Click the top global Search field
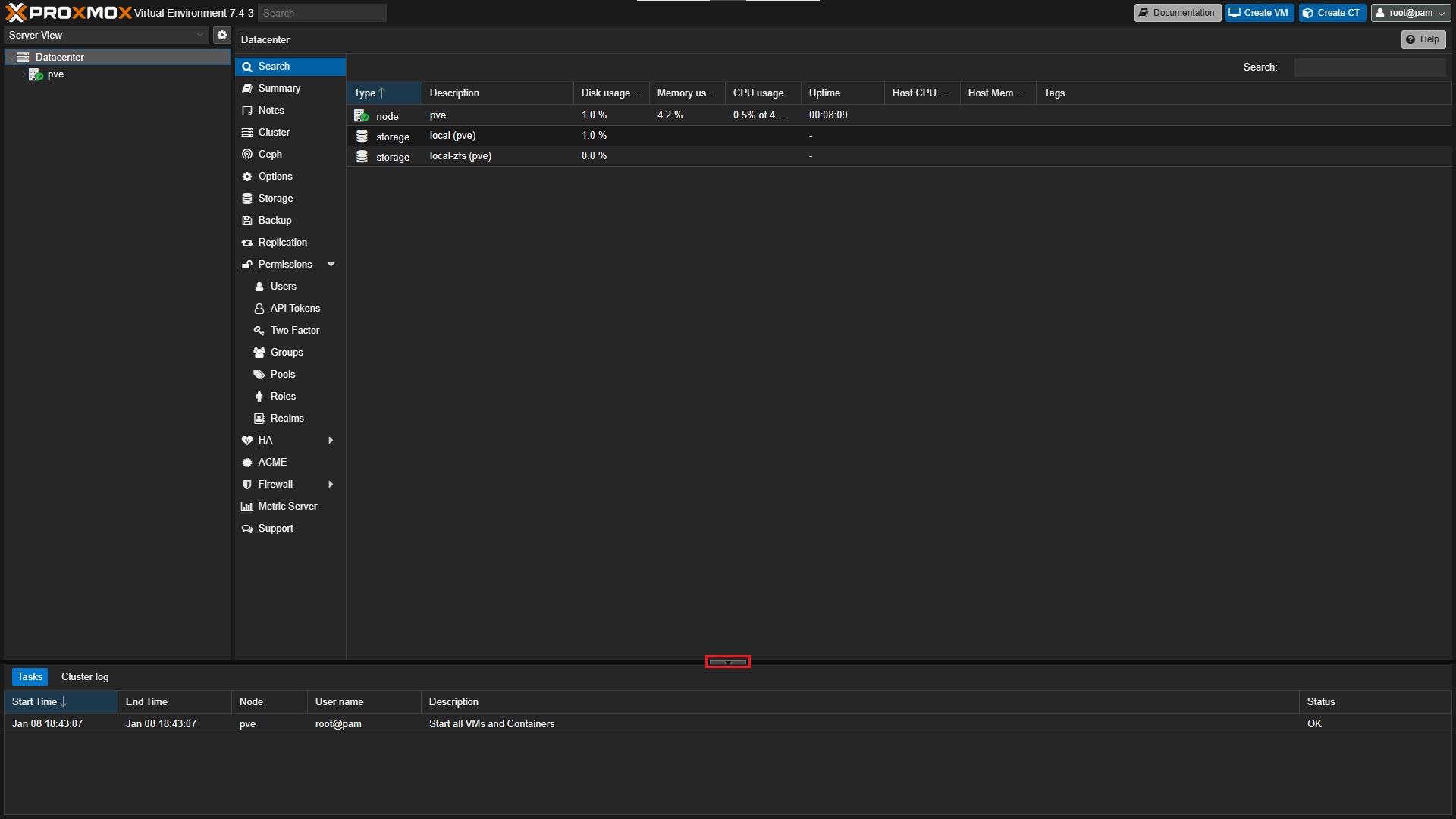The width and height of the screenshot is (1456, 819). pos(322,13)
